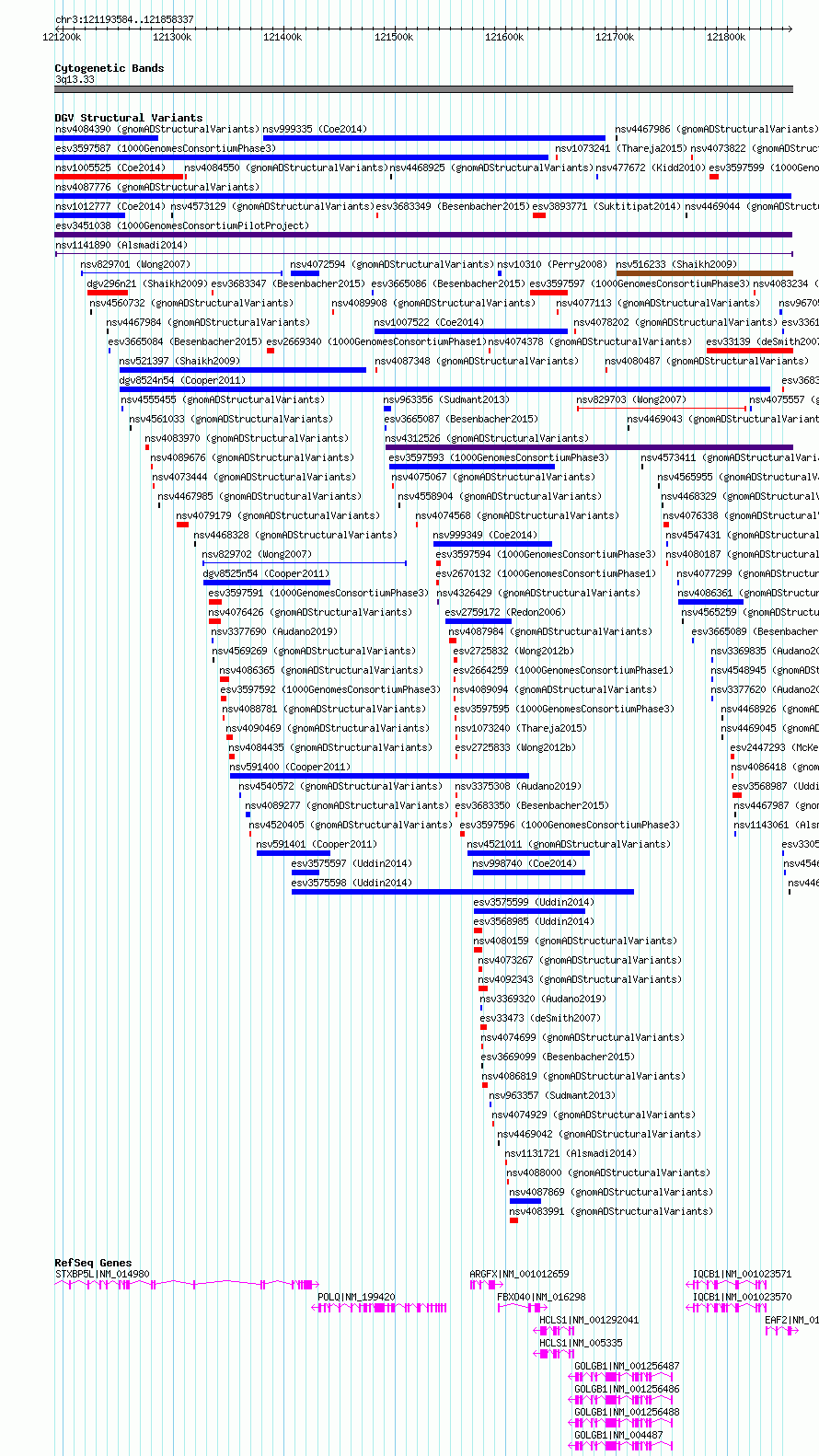Click variant nsv4467986 label
The image size is (819, 1456).
[716, 129]
